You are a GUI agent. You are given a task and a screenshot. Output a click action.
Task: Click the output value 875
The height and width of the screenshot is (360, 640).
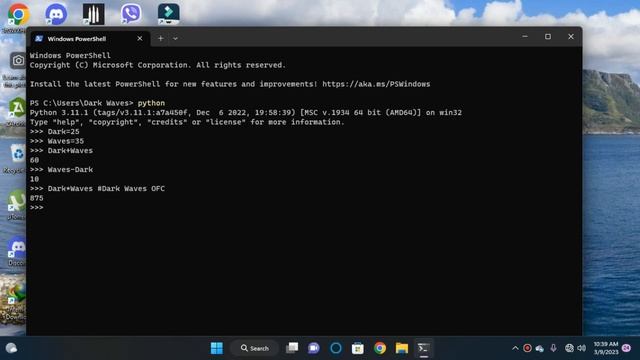[x=36, y=198]
